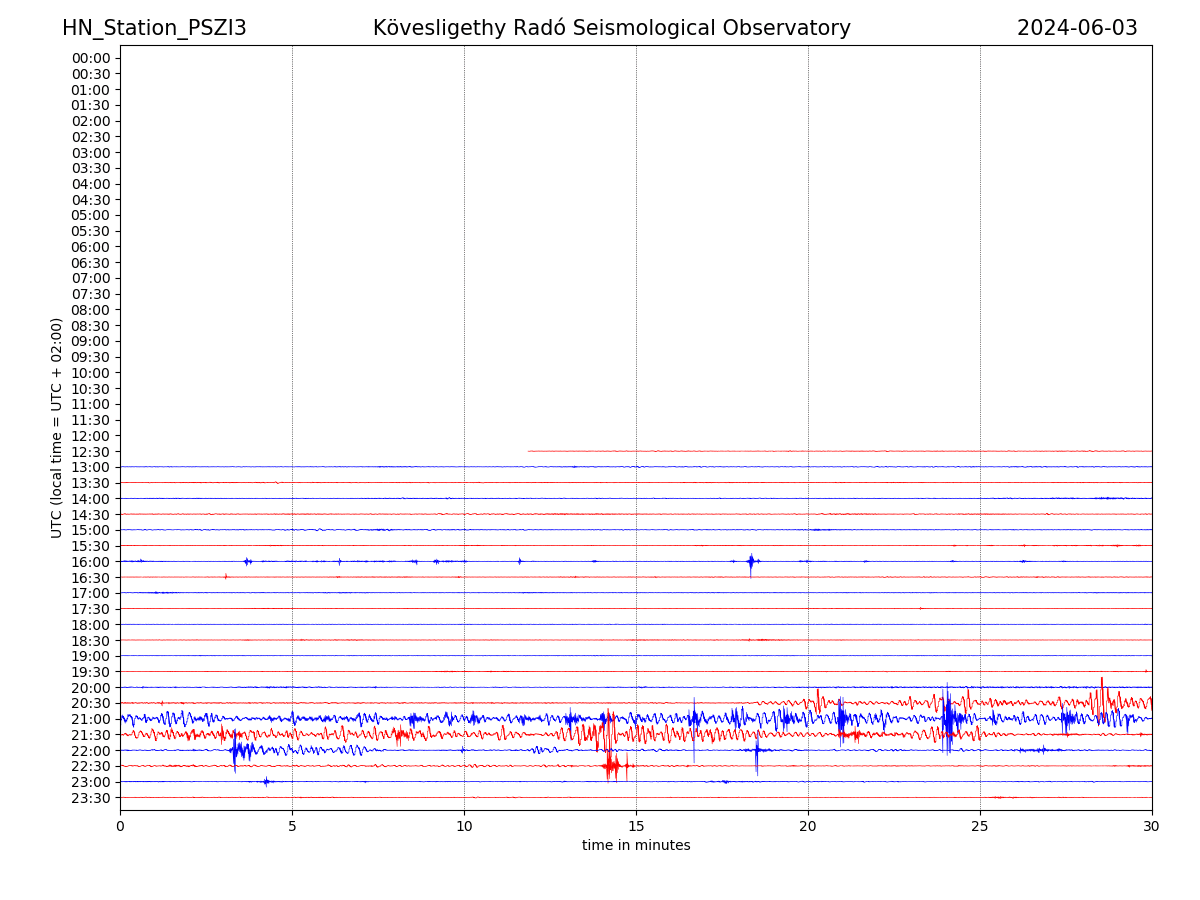The width and height of the screenshot is (1200, 900).
Task: Click the Kövesligethy Radó Seismological Observatory heading
Action: (x=611, y=28)
